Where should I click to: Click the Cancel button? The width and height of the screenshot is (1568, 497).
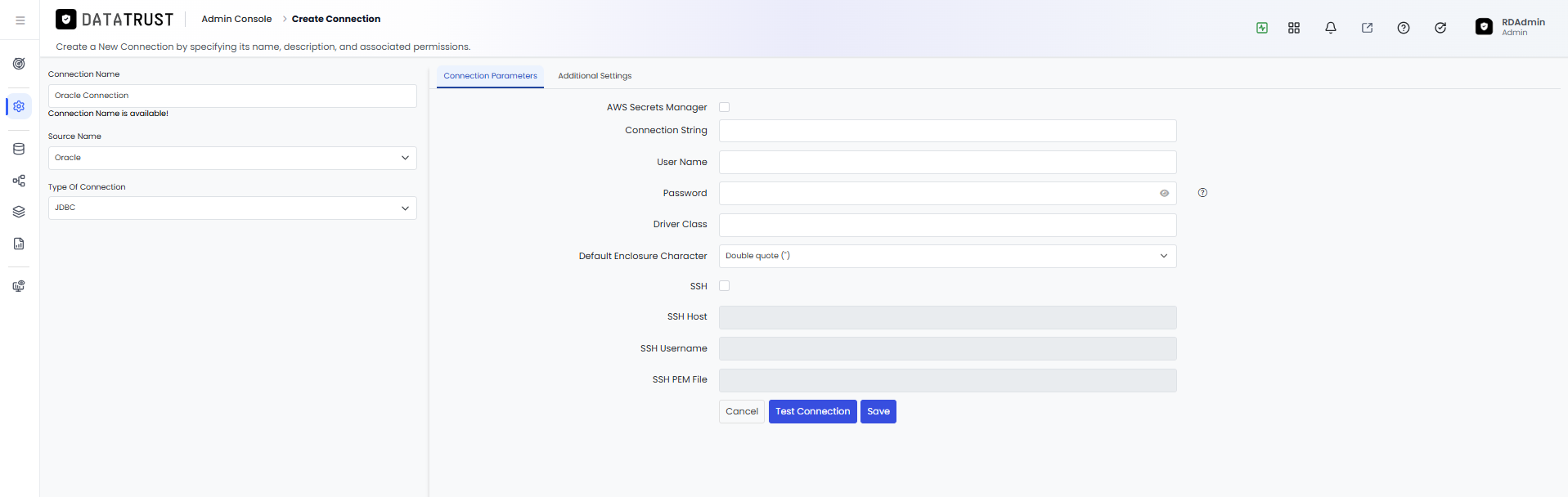click(x=742, y=411)
